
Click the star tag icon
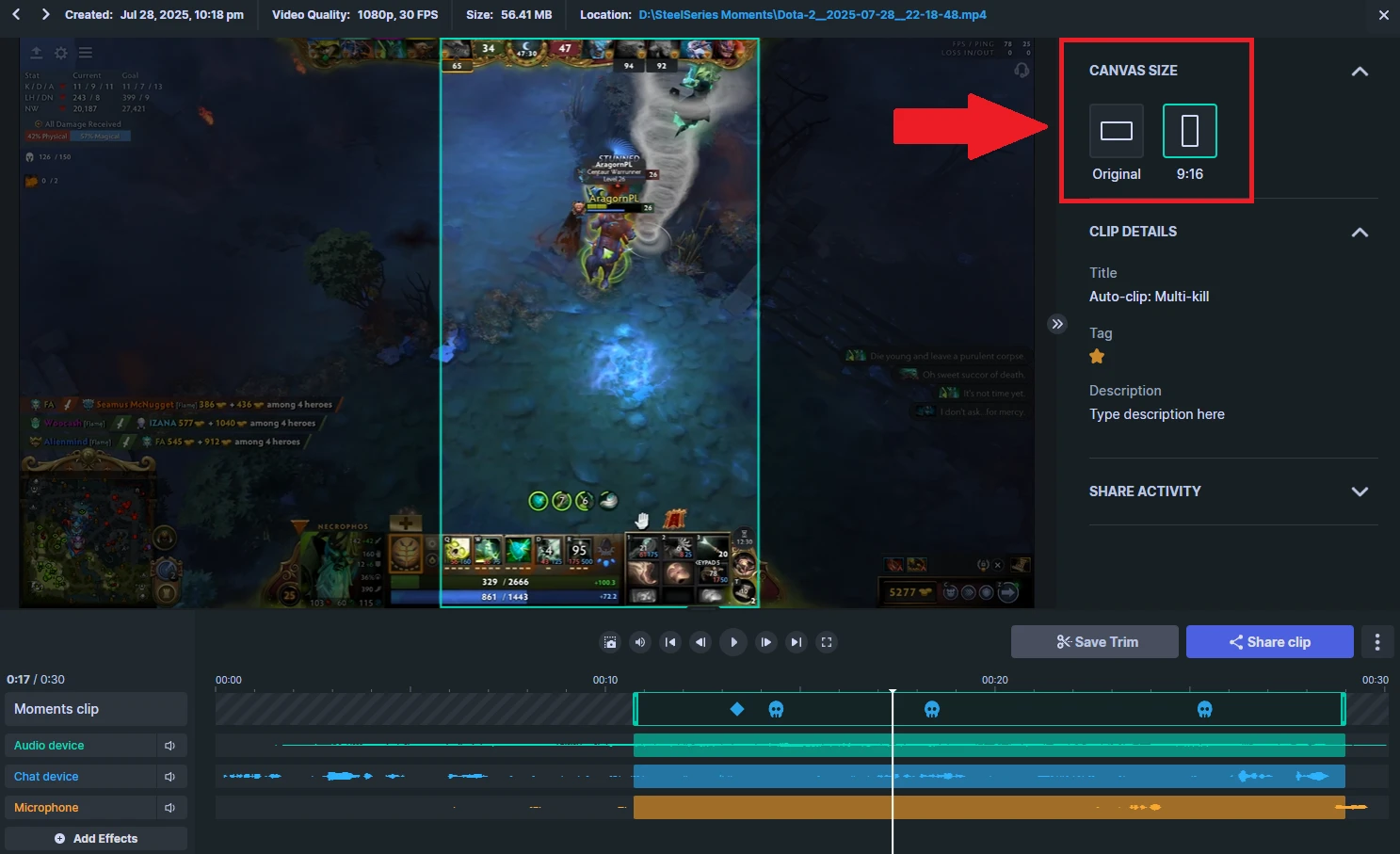tap(1097, 356)
